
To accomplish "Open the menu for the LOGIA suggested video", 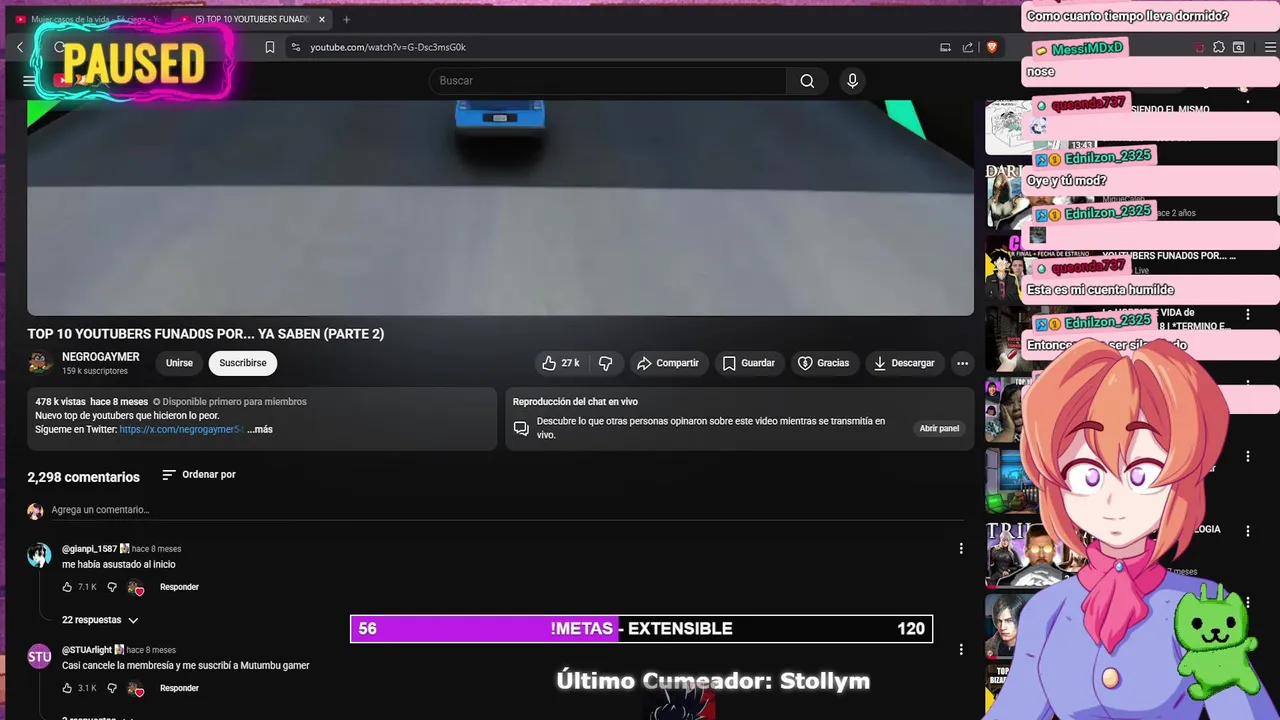I will 1247,531.
